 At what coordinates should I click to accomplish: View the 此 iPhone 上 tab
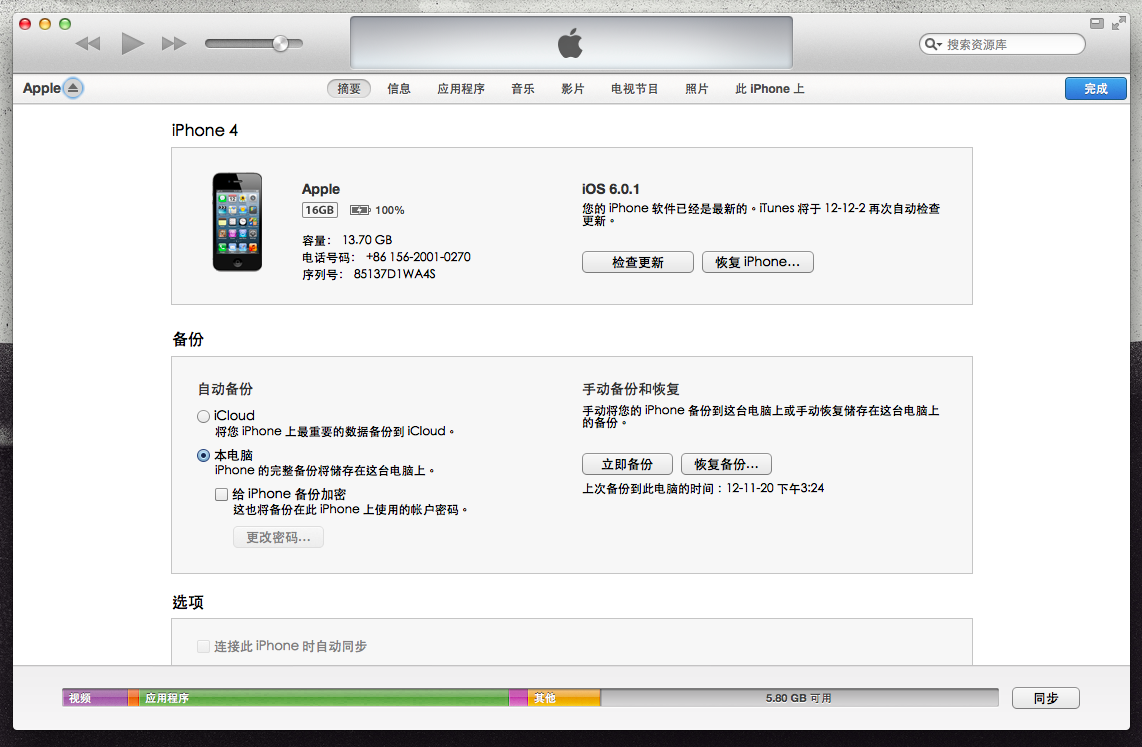point(769,89)
